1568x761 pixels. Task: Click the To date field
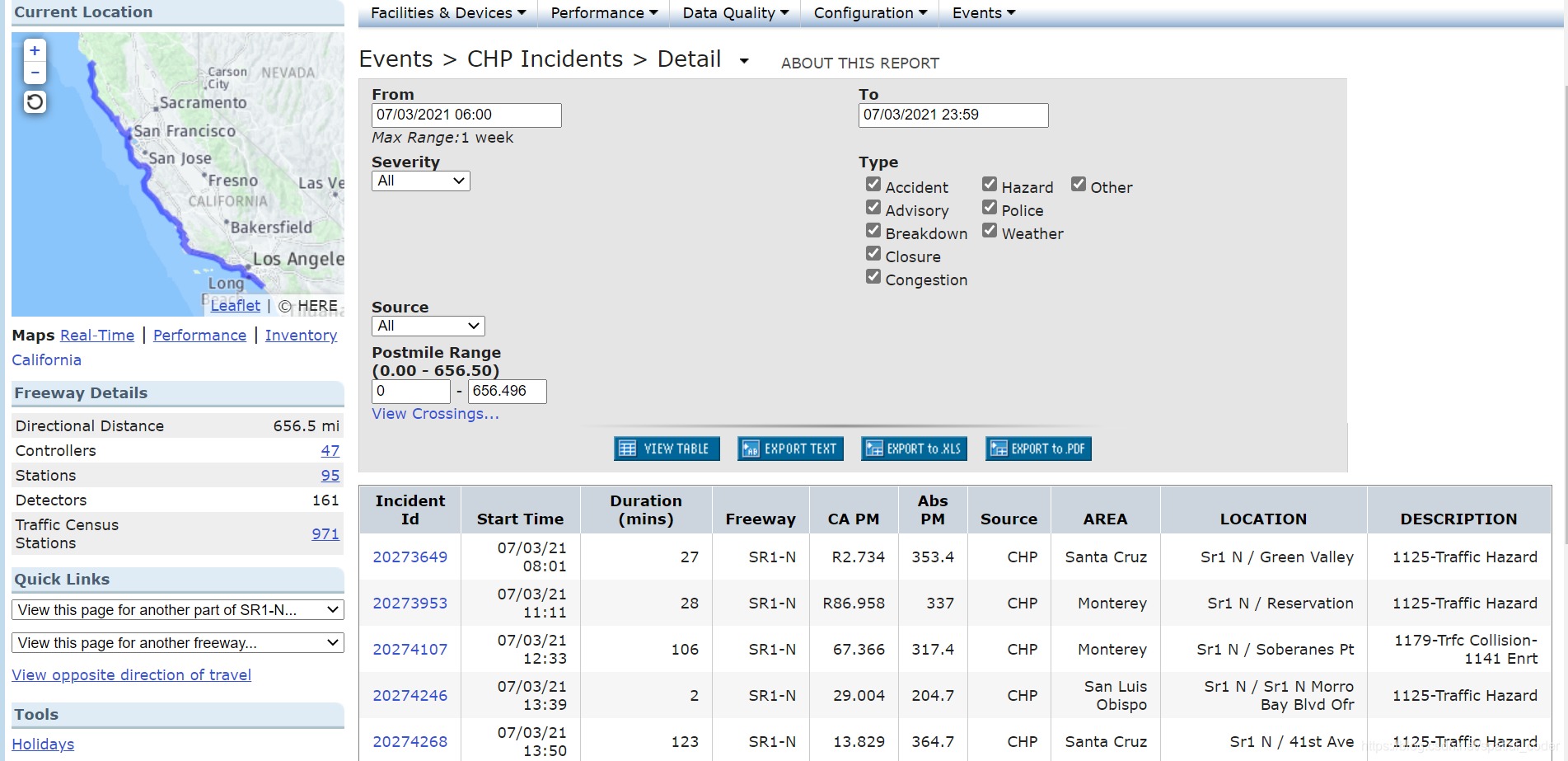(x=953, y=115)
